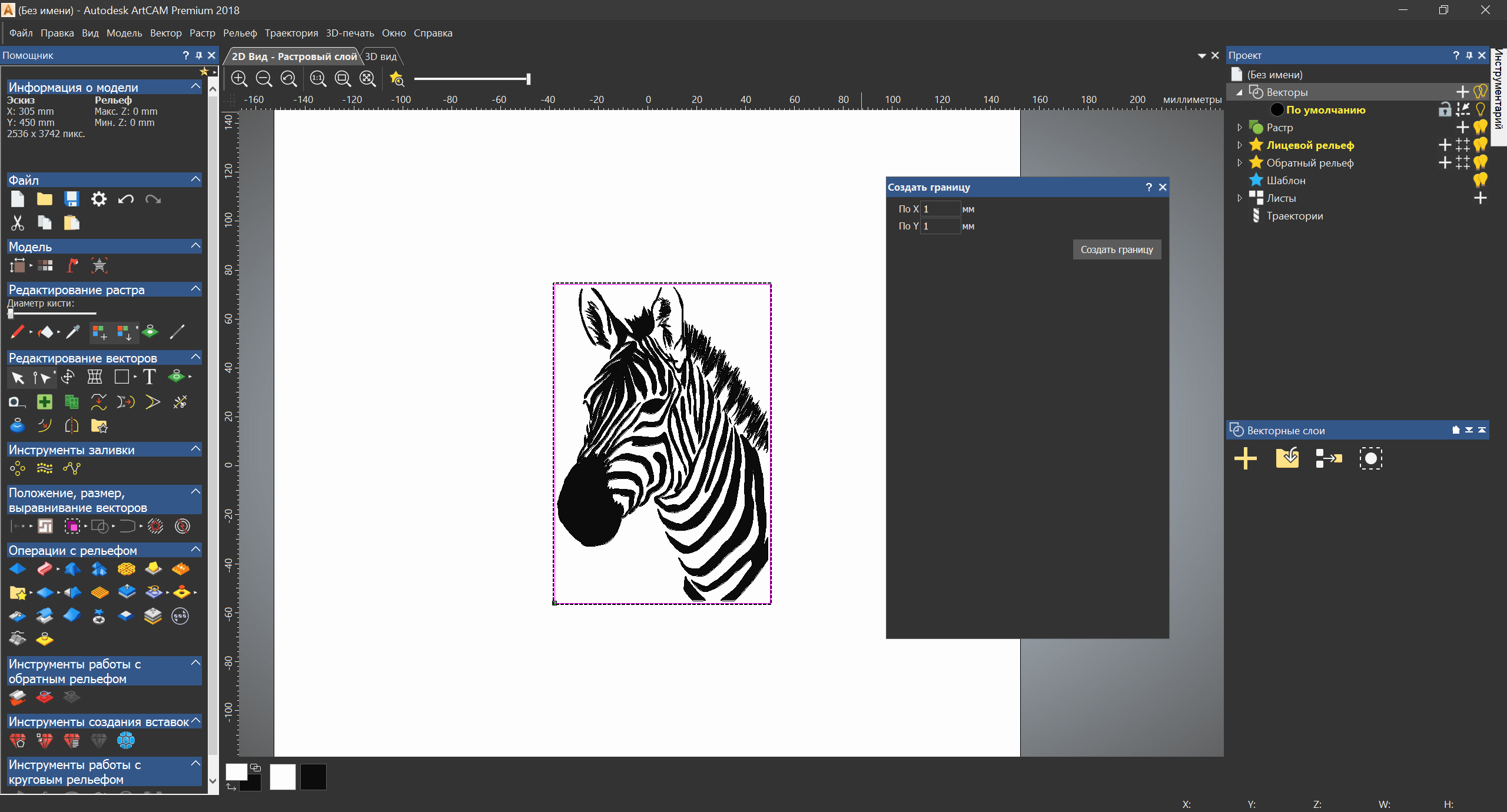The image size is (1507, 812).
Task: Click the Создать границу button
Action: (x=1117, y=249)
